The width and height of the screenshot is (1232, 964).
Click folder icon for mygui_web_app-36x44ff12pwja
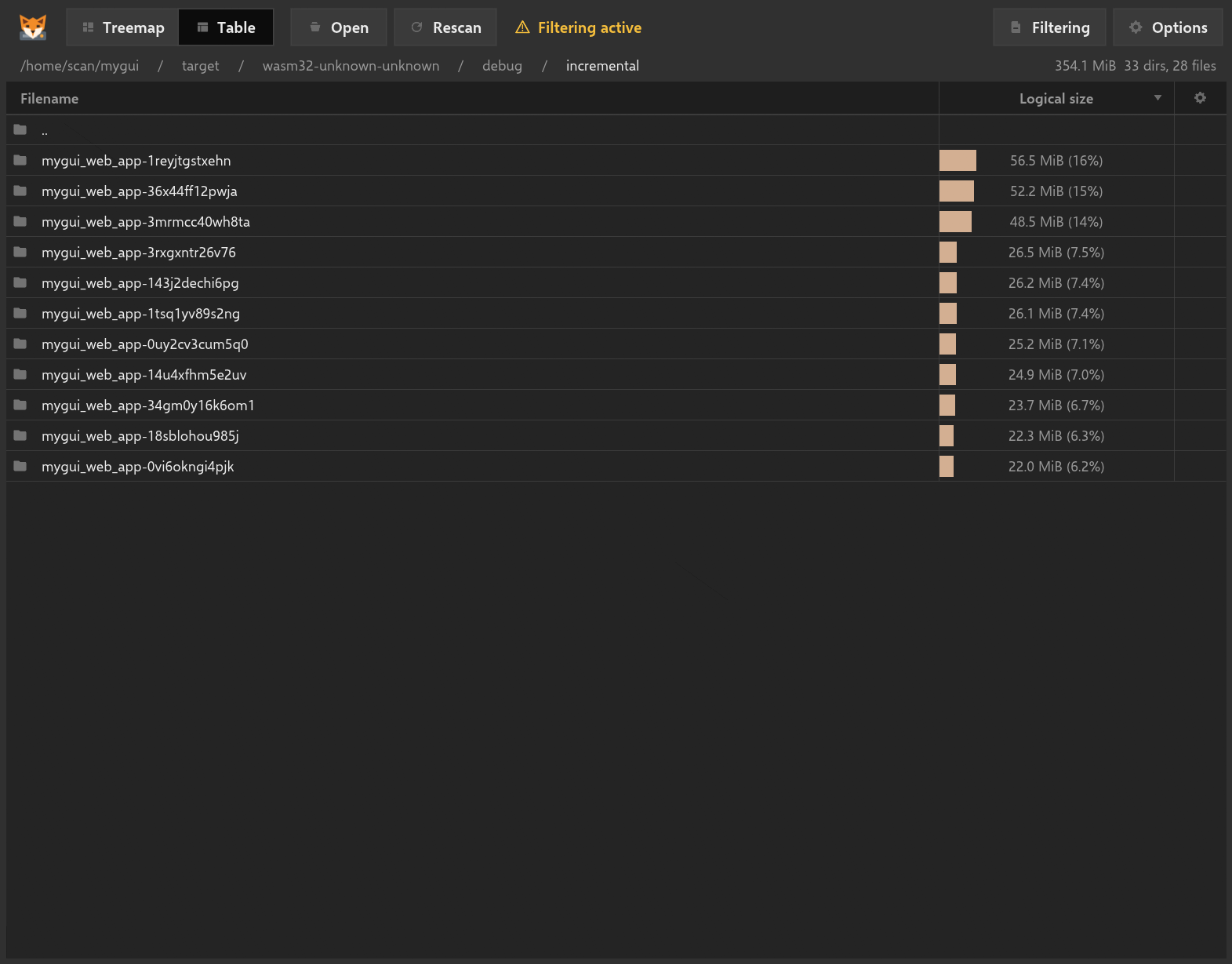[x=20, y=191]
